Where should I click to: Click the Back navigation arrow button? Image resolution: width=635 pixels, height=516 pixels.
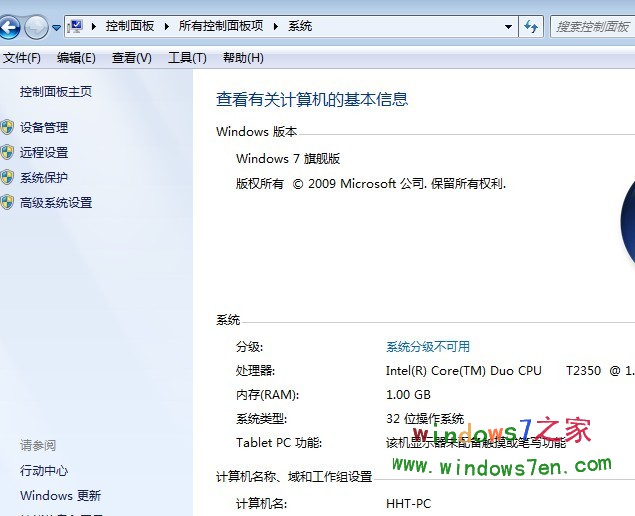pyautogui.click(x=9, y=27)
